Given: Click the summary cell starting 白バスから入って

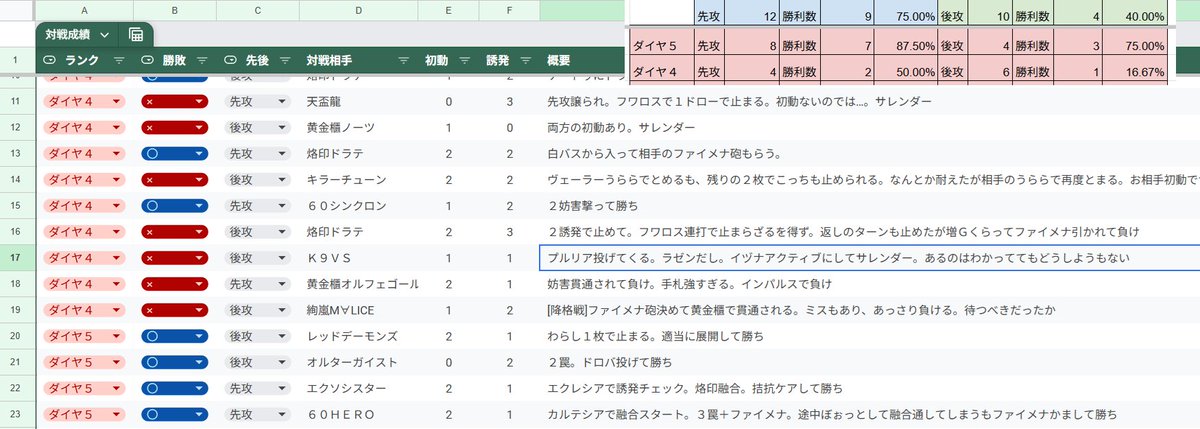Looking at the screenshot, I should coord(868,153).
